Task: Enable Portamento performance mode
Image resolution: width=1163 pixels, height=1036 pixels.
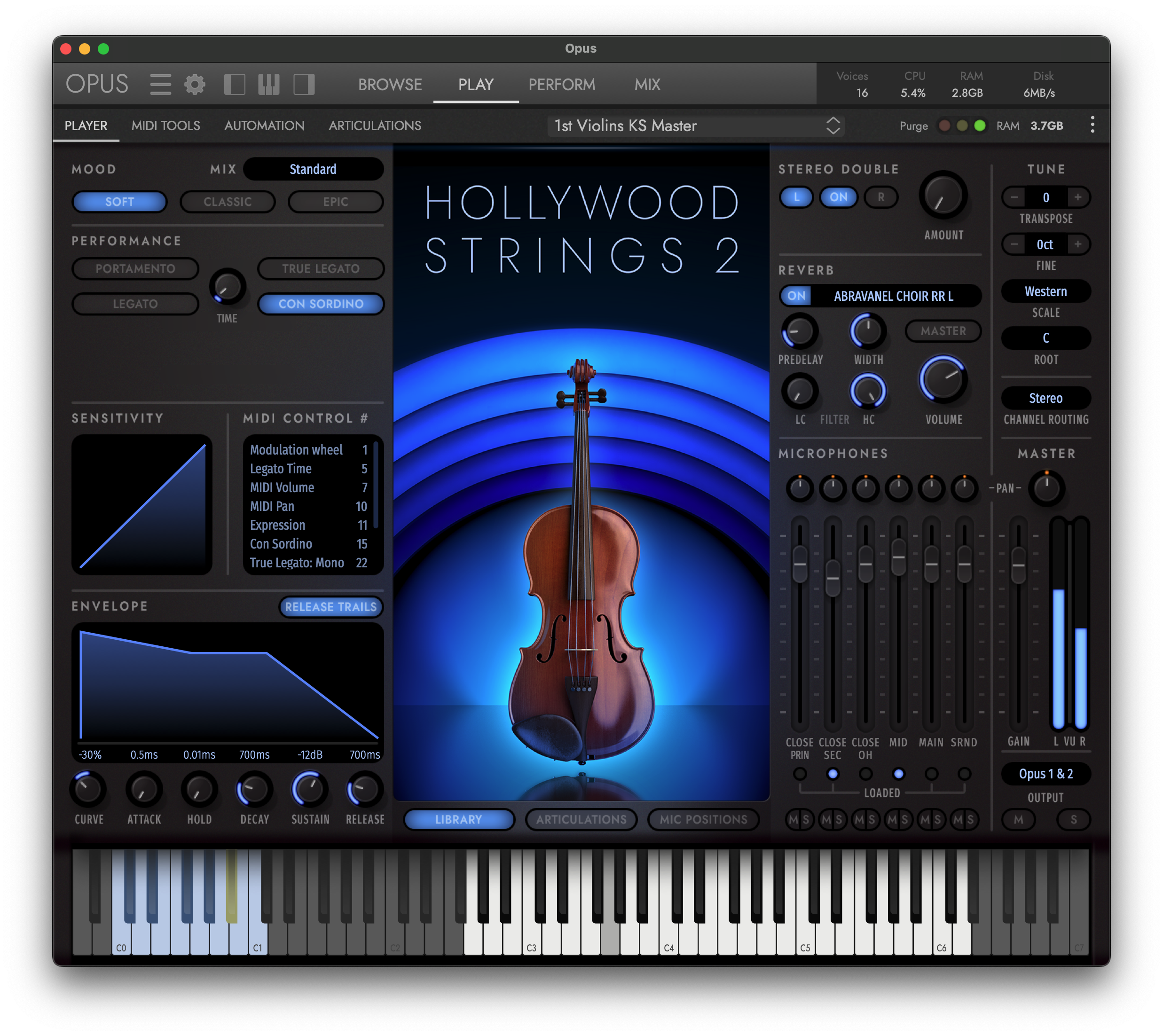Action: [x=135, y=269]
